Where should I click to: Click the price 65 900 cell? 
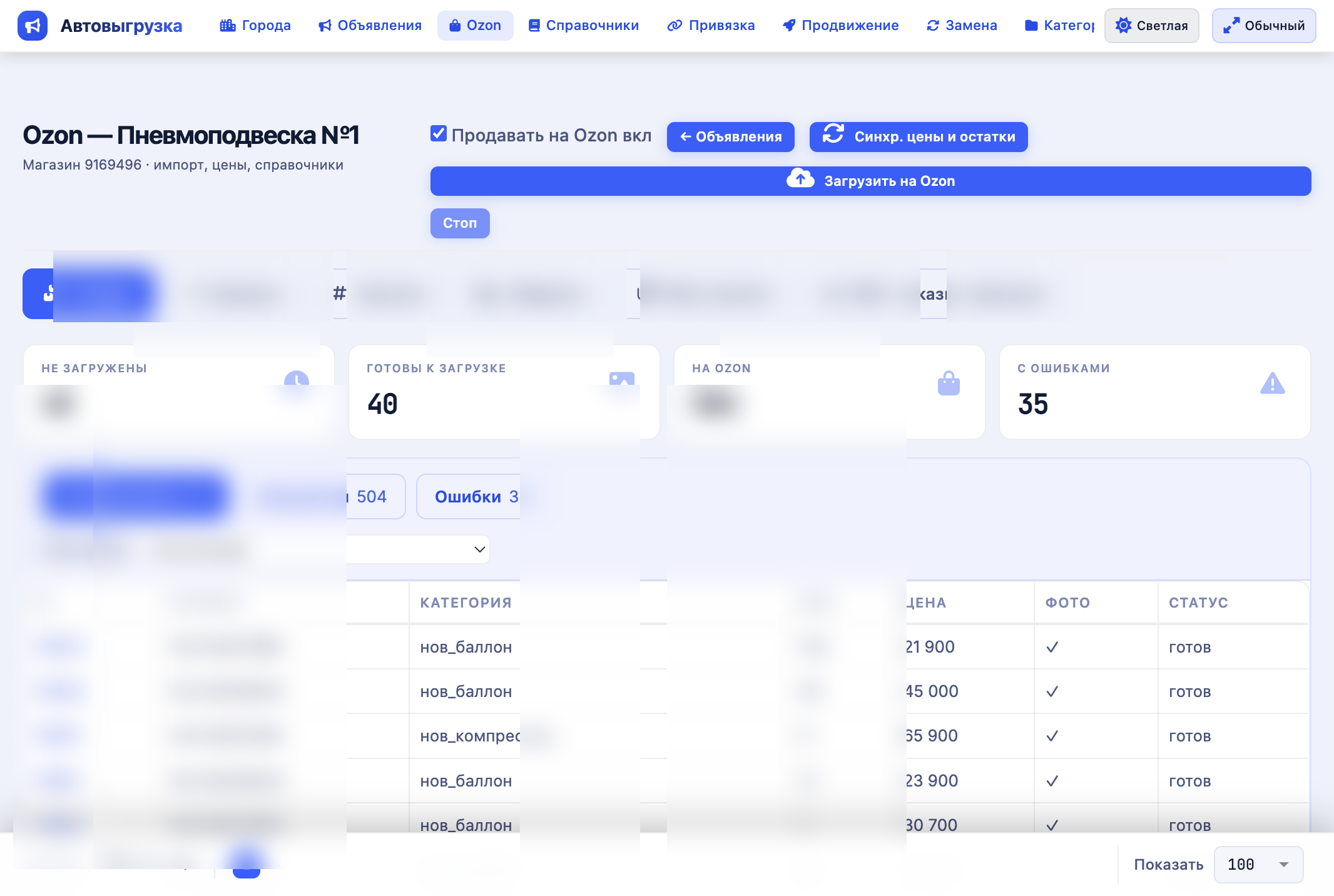tap(932, 736)
